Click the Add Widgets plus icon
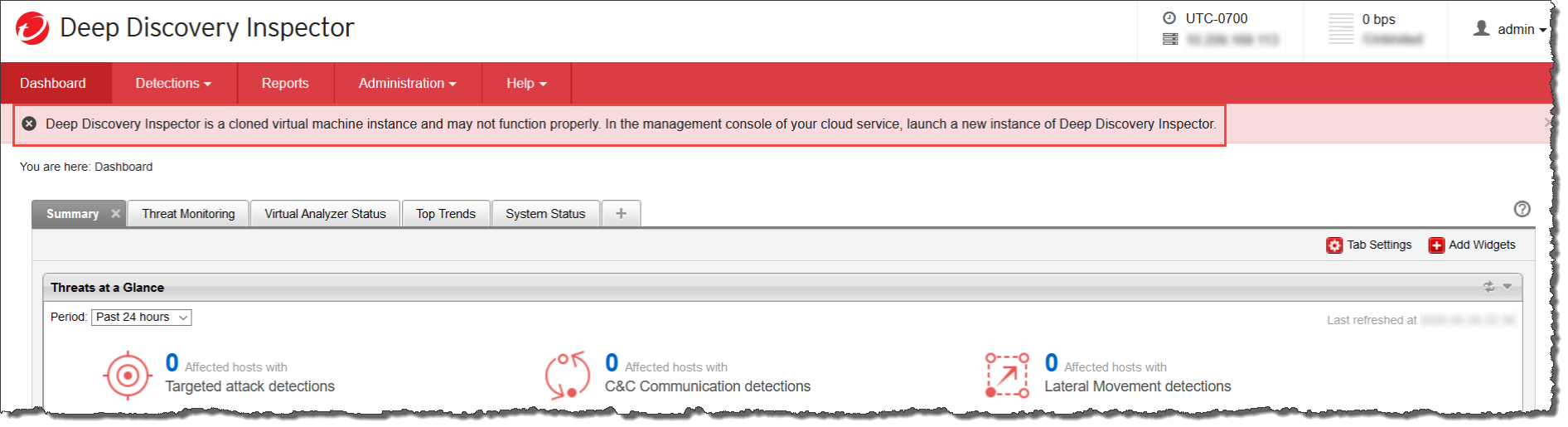 point(1436,245)
